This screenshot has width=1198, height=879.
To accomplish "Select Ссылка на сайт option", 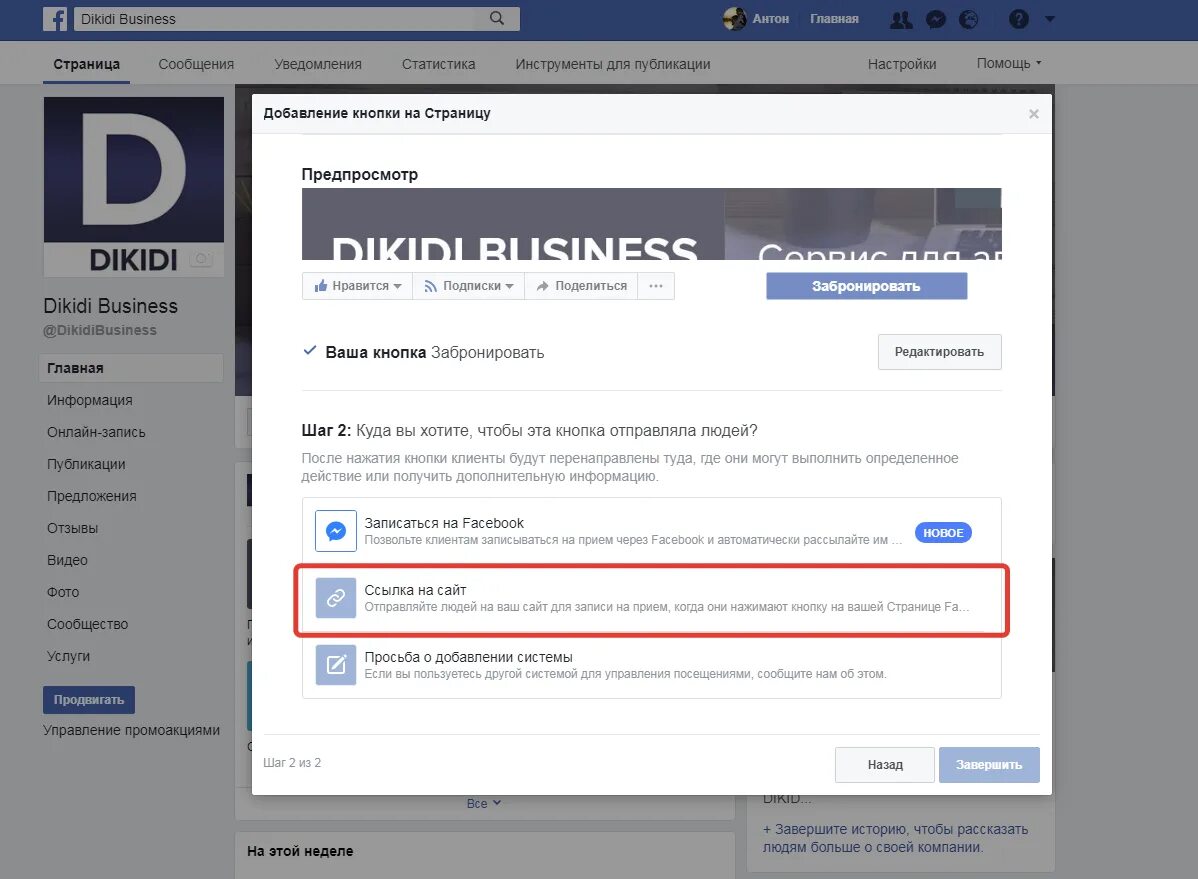I will pyautogui.click(x=651, y=598).
